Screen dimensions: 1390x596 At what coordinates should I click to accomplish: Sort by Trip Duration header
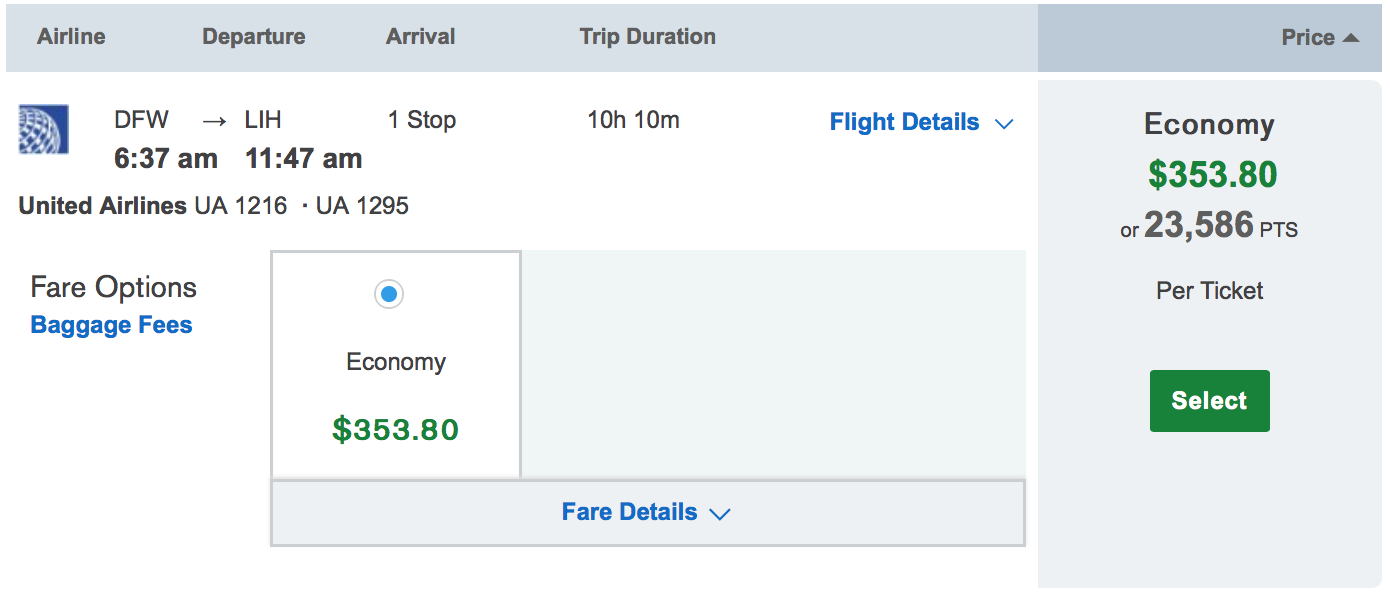pyautogui.click(x=647, y=37)
